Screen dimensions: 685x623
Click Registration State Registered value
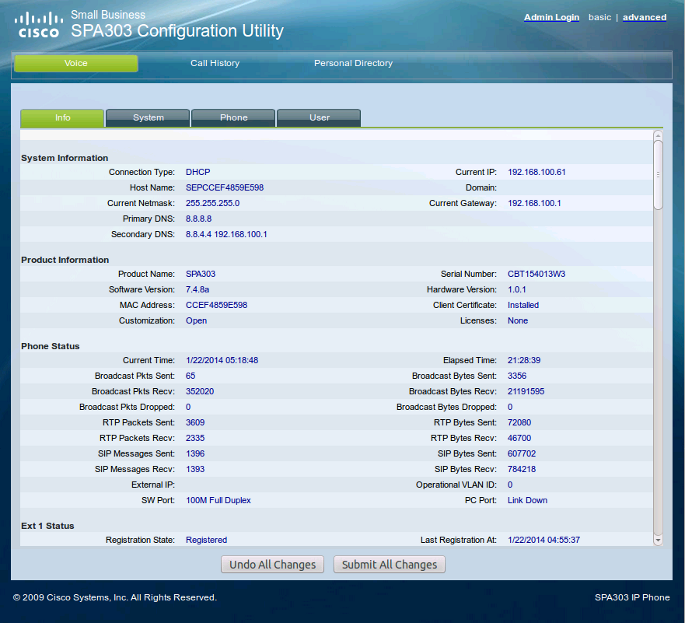click(206, 540)
